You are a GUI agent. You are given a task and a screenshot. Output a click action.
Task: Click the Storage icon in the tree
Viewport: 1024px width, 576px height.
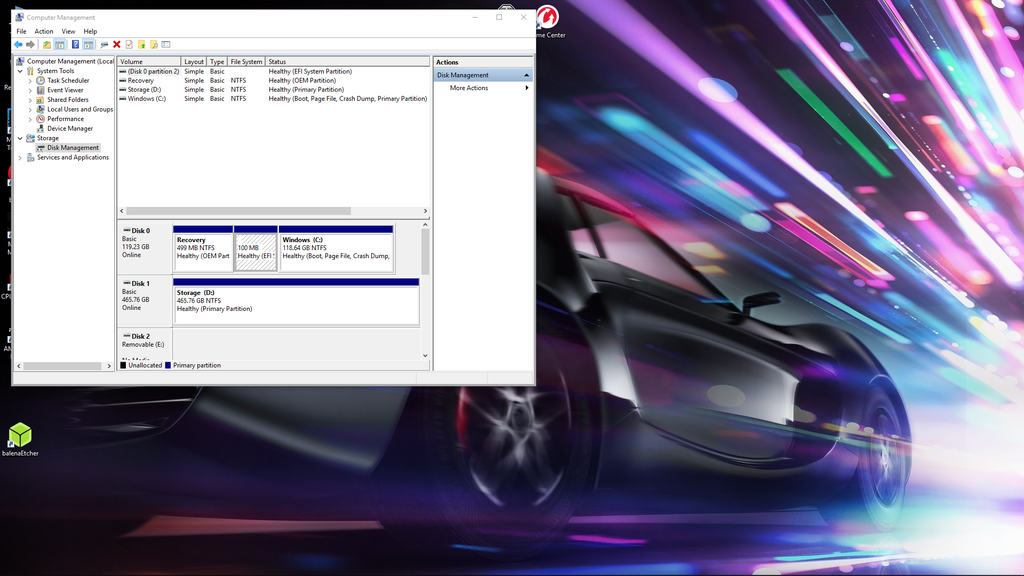[30, 138]
